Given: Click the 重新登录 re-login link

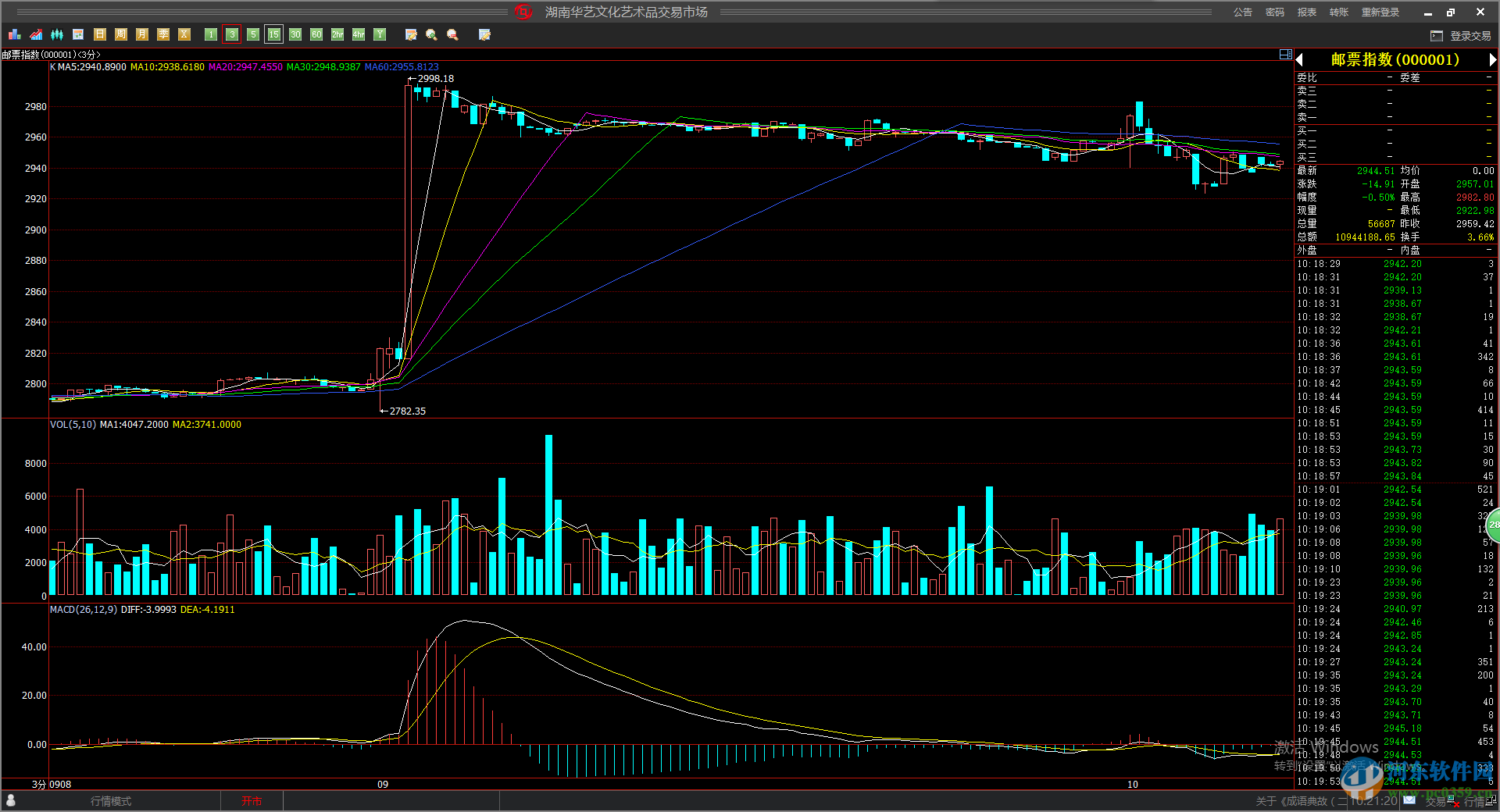Looking at the screenshot, I should 1380,12.
